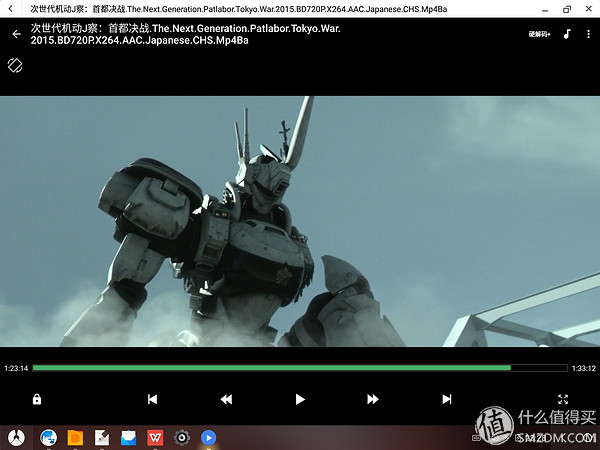
Task: Open system settings gear in taskbar
Action: 182,437
